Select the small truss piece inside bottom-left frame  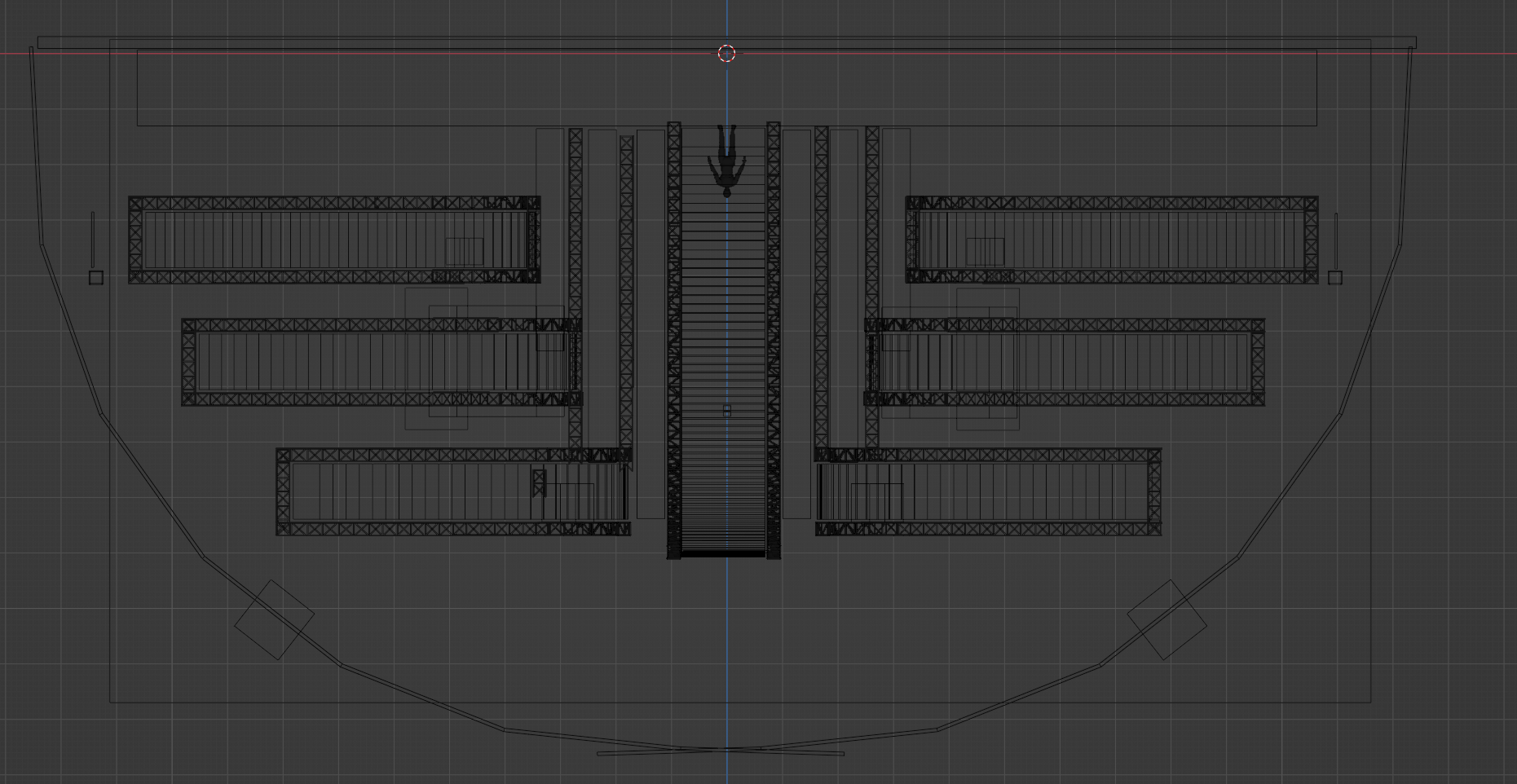pyautogui.click(x=539, y=482)
